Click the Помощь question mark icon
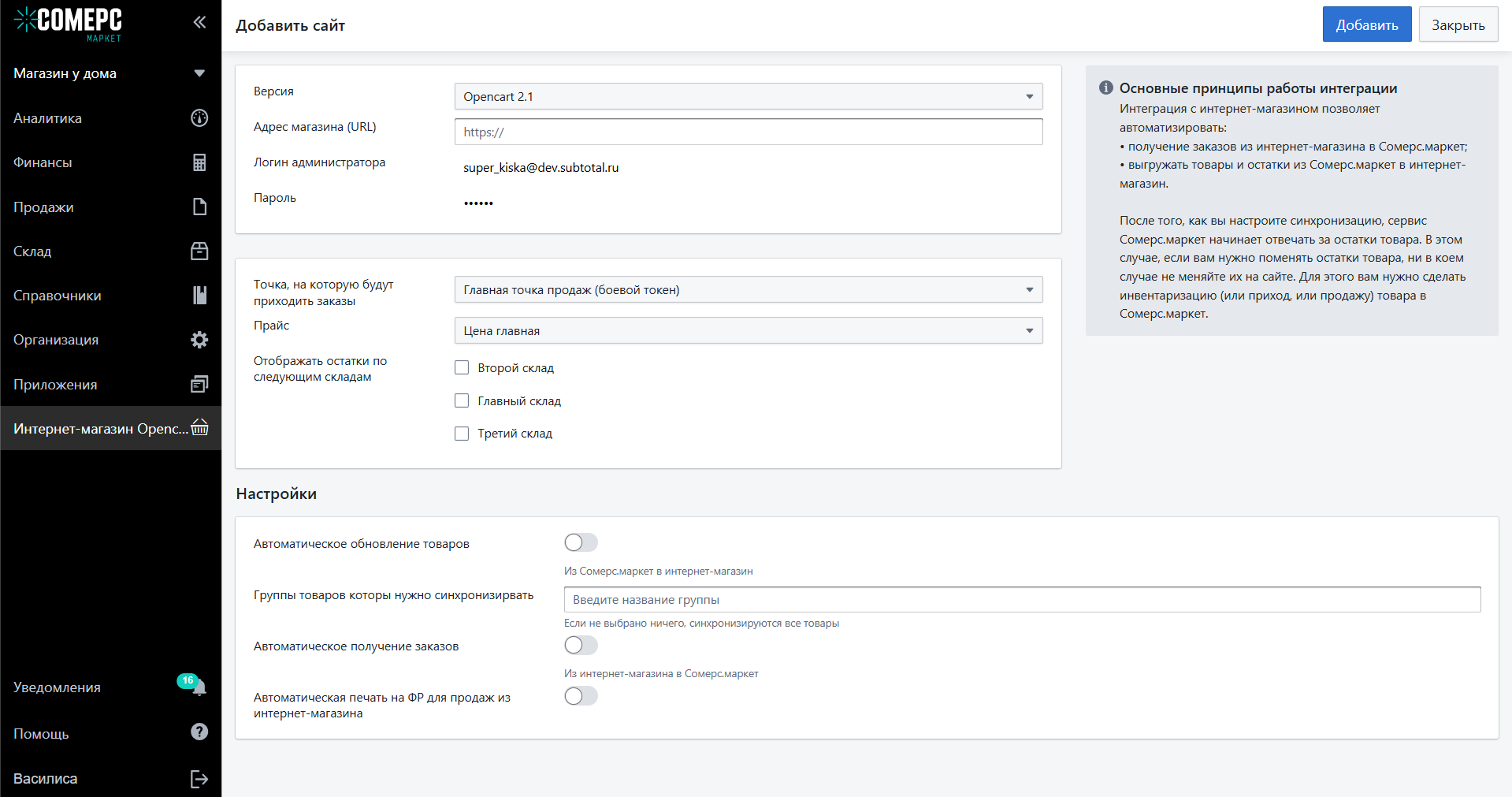Viewport: 1512px width, 797px height. [x=199, y=732]
